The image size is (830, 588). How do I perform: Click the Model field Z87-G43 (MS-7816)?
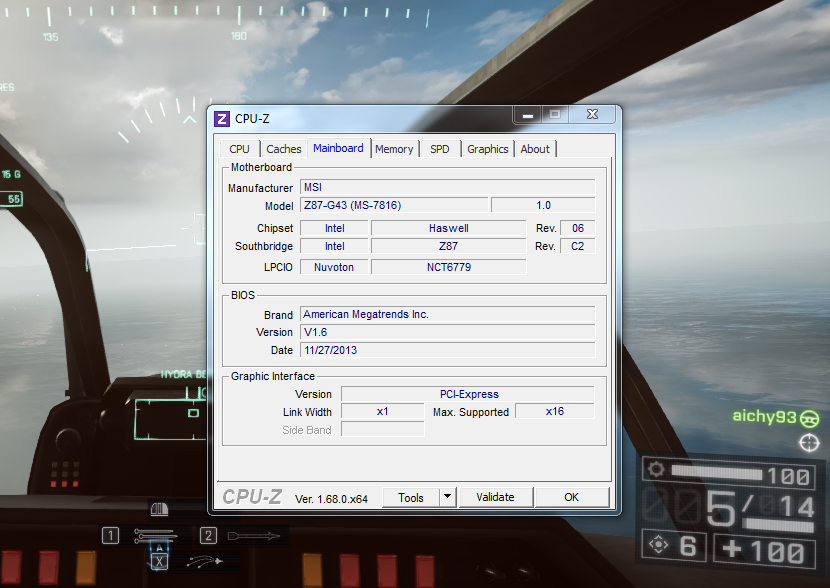pos(394,205)
